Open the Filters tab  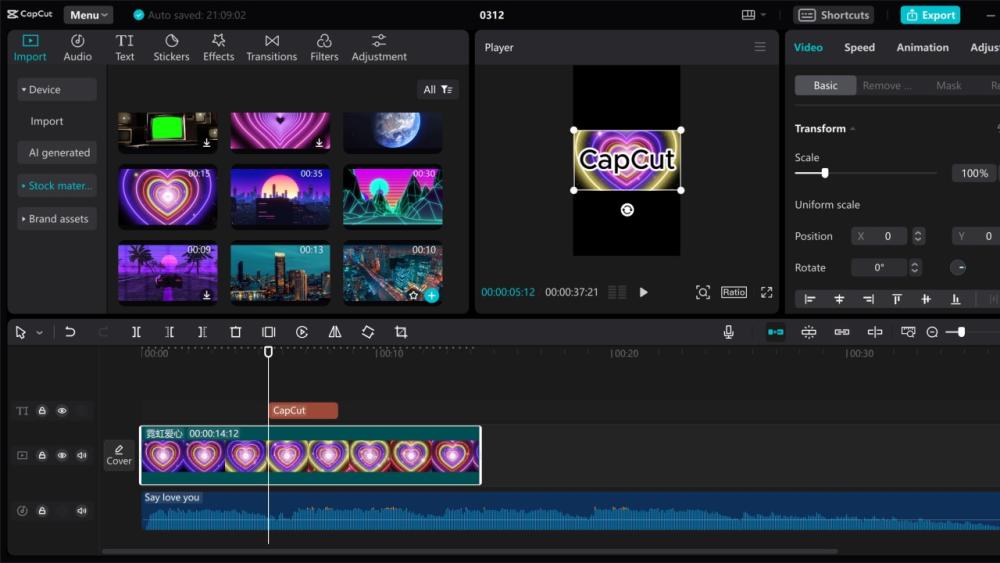point(324,48)
